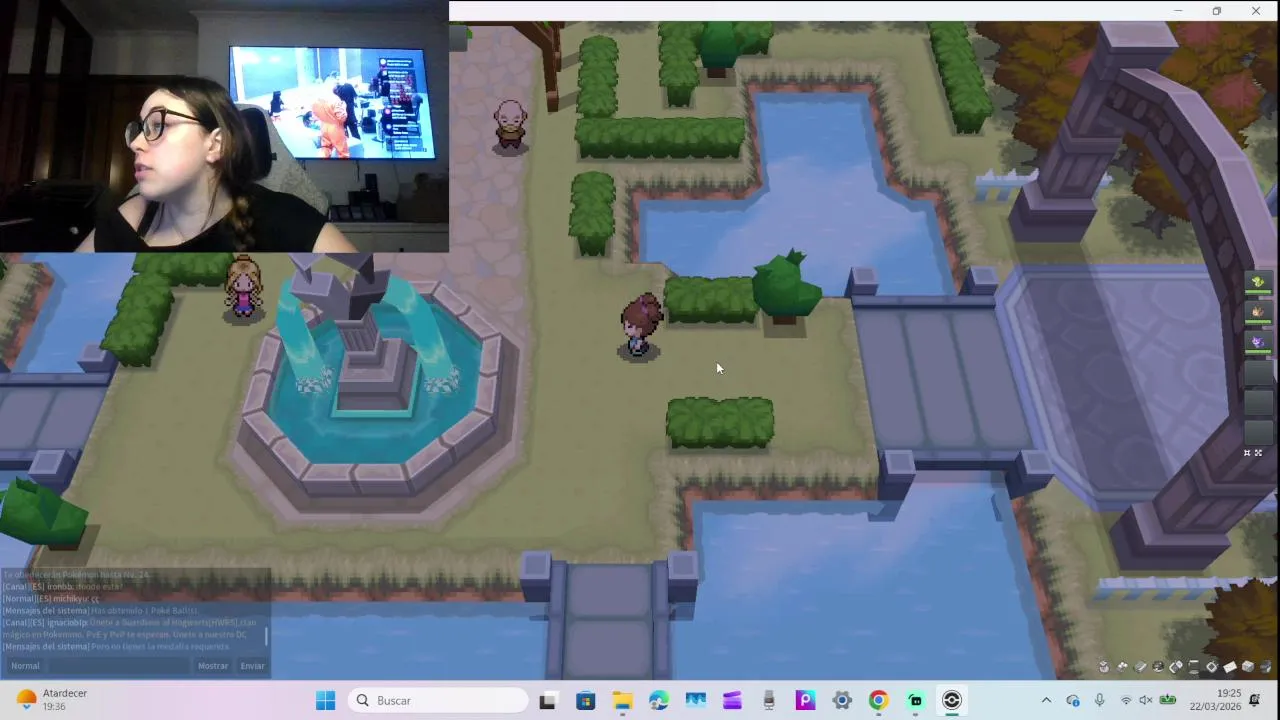
Task: Click the chat message from ironbb
Action: 63,586
